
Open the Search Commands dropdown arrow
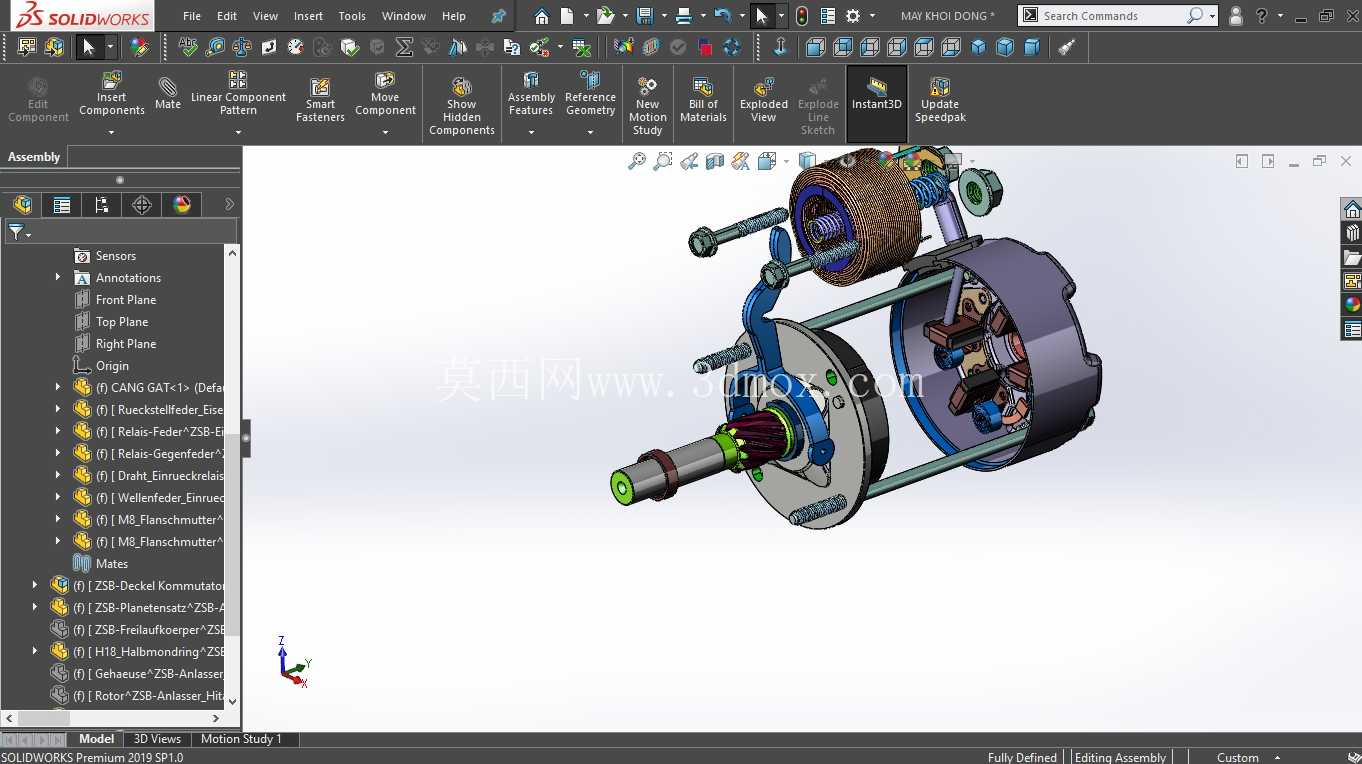pos(1212,16)
